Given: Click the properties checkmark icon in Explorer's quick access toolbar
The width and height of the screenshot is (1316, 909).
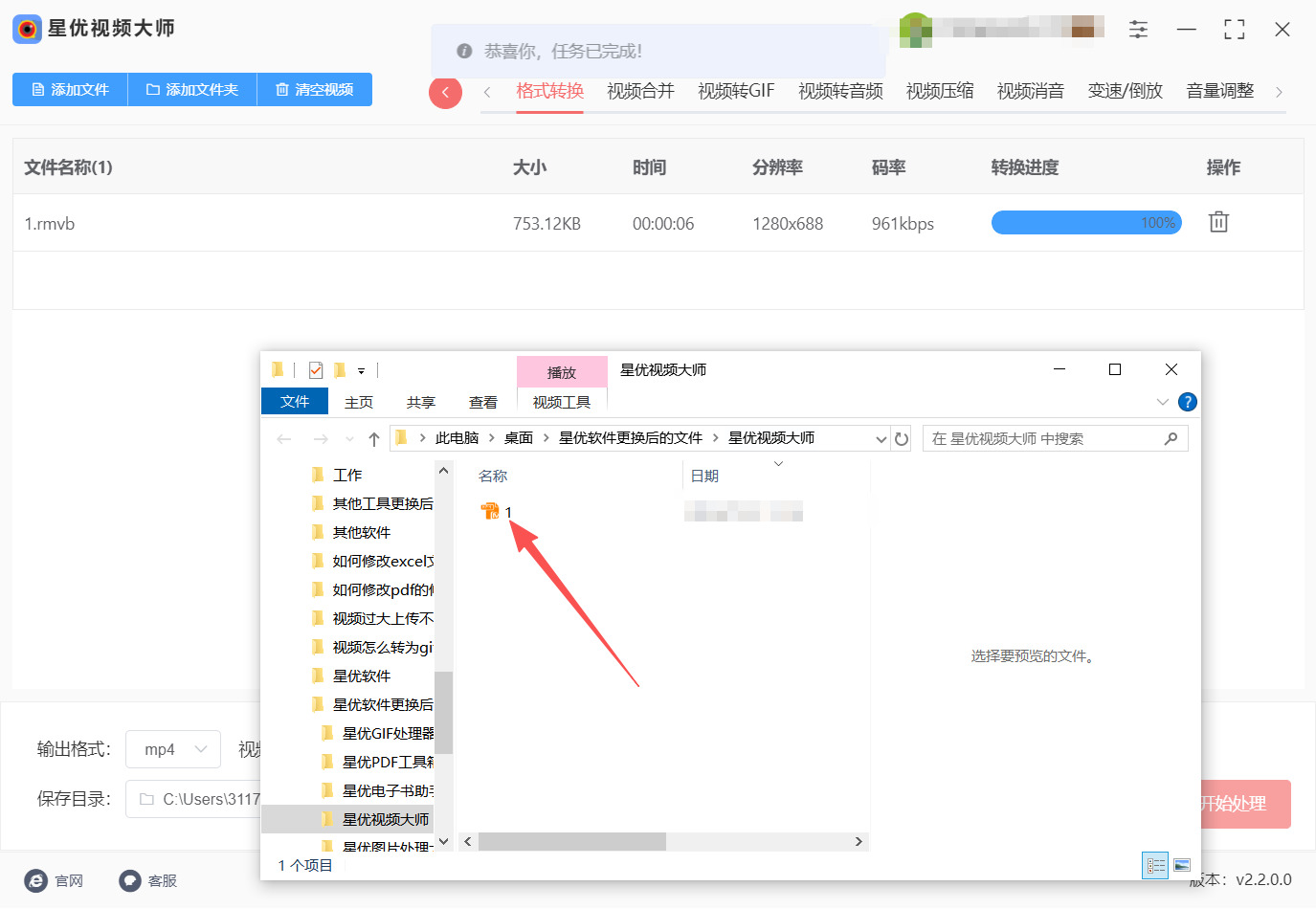Looking at the screenshot, I should point(316,370).
